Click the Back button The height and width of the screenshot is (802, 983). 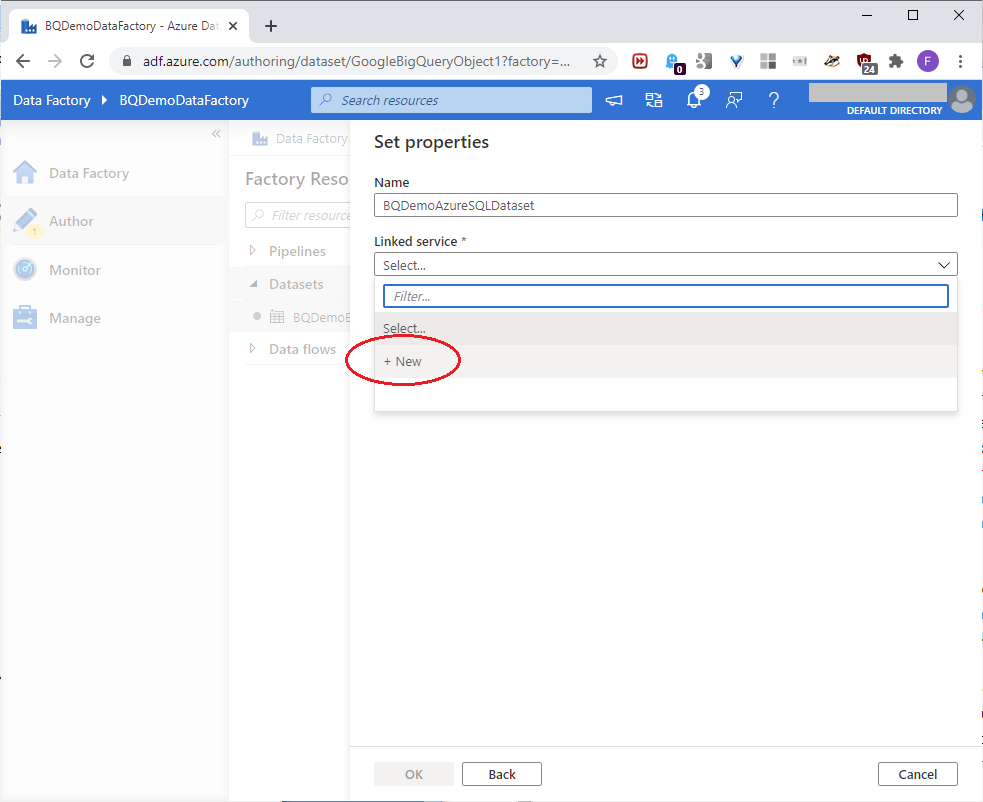point(502,774)
